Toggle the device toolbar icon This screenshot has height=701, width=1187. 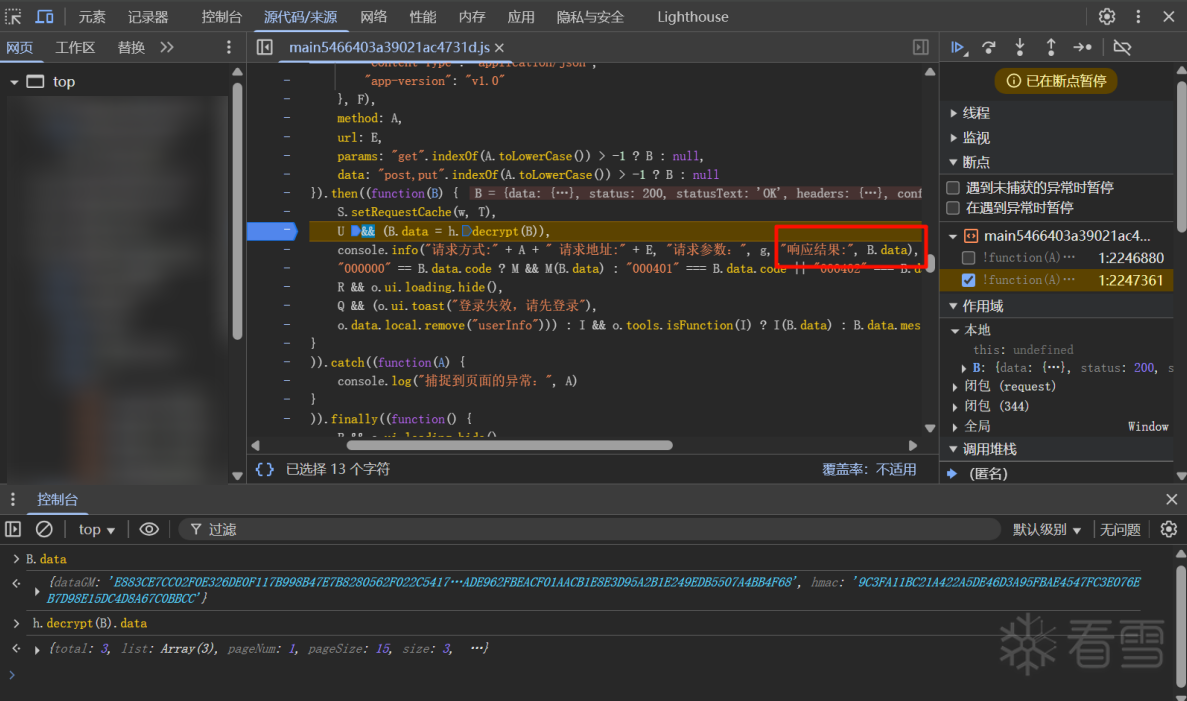click(x=45, y=17)
